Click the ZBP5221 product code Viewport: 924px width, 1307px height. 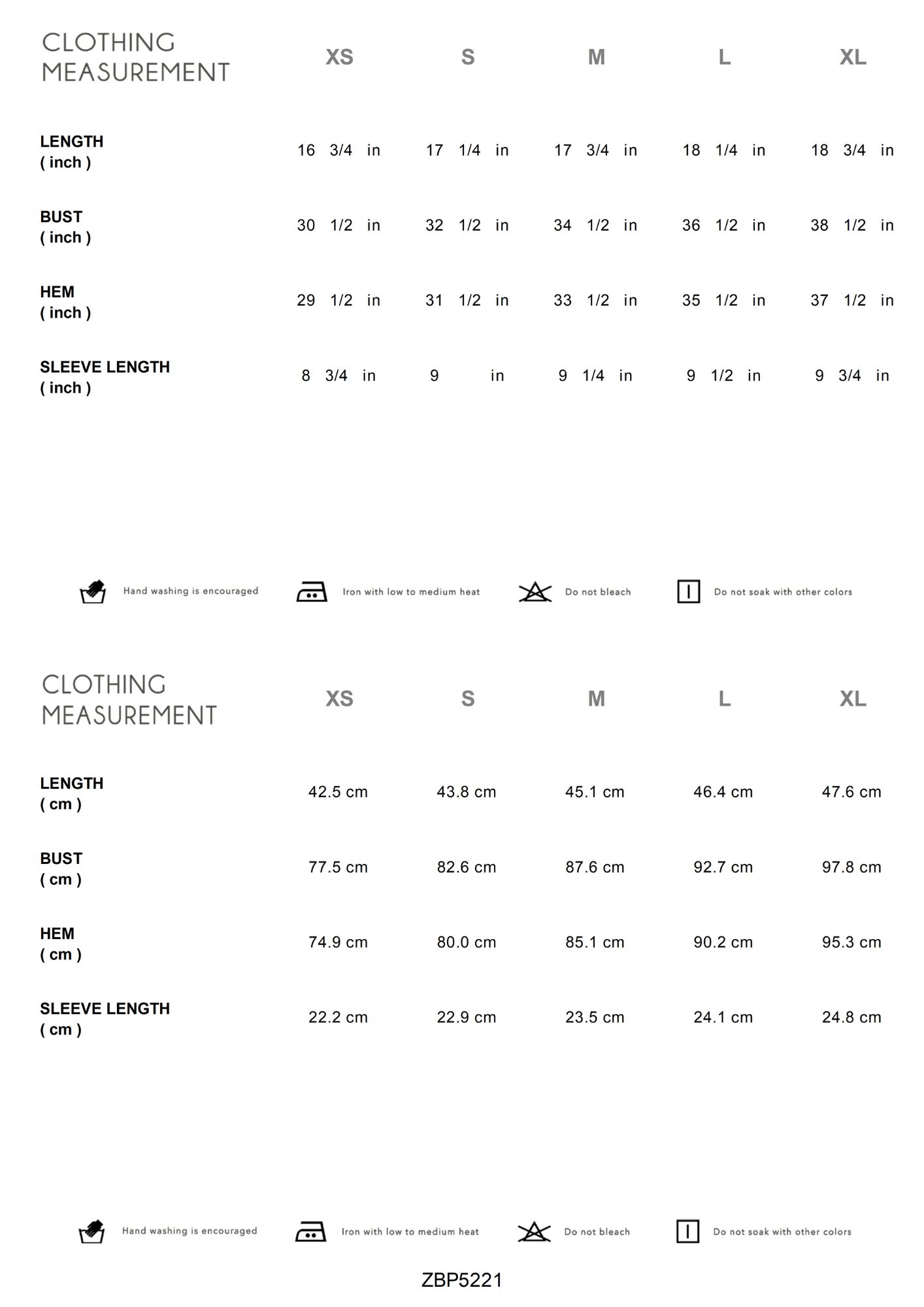click(x=462, y=1280)
